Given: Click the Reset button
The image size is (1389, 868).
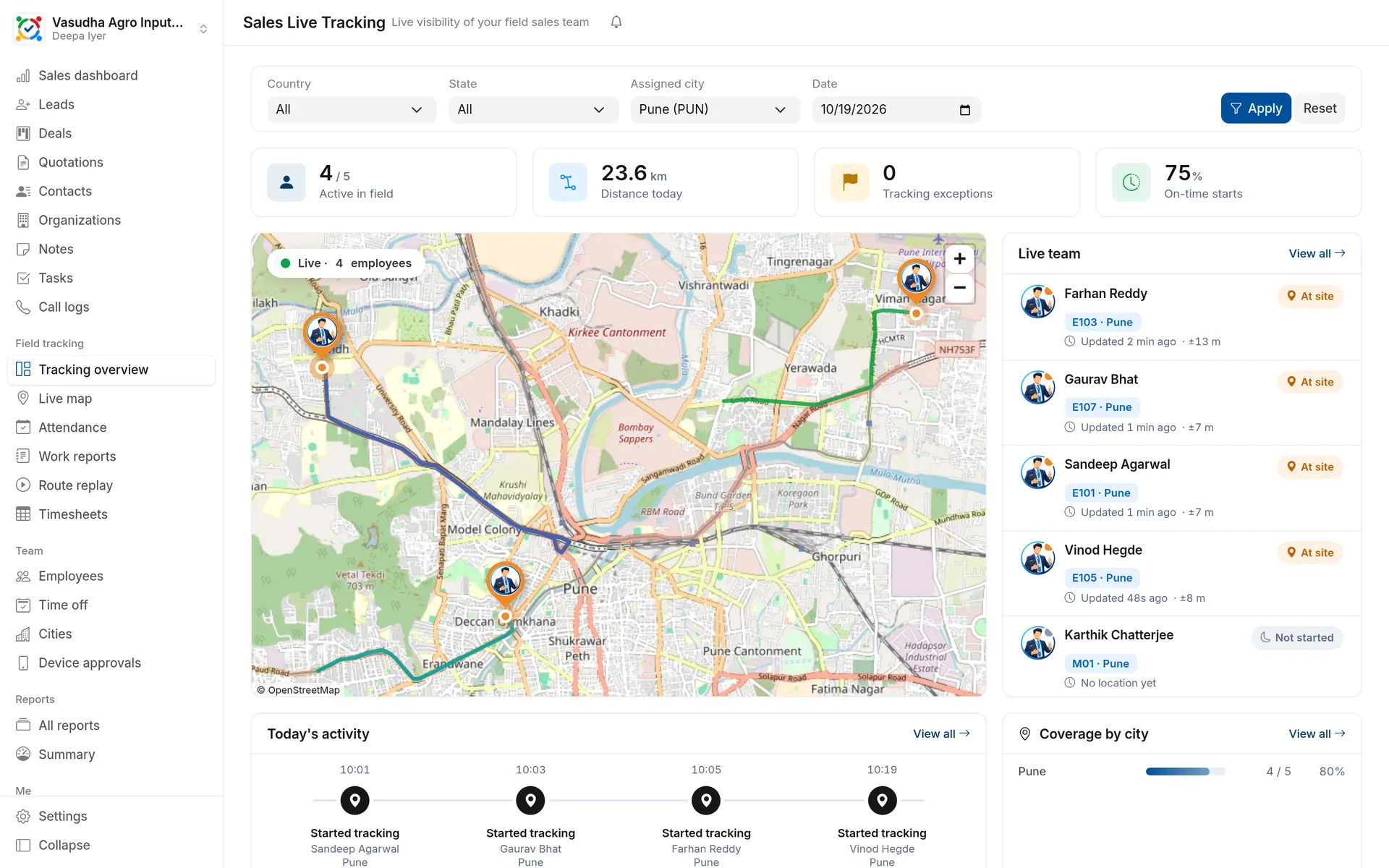Looking at the screenshot, I should click(x=1320, y=109).
